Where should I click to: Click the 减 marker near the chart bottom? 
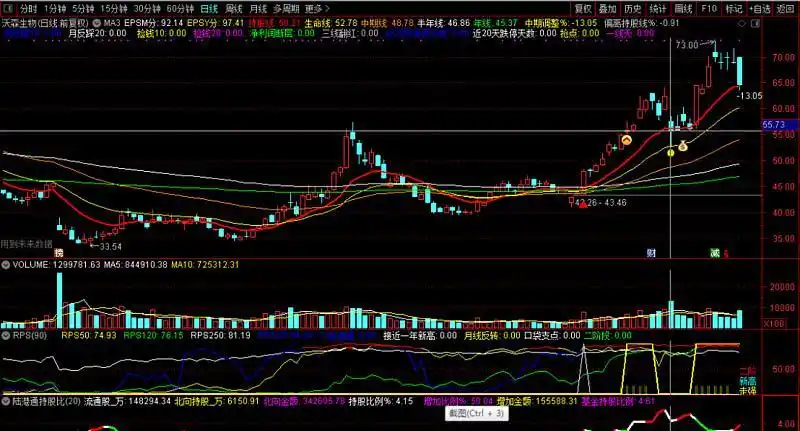pyautogui.click(x=714, y=252)
